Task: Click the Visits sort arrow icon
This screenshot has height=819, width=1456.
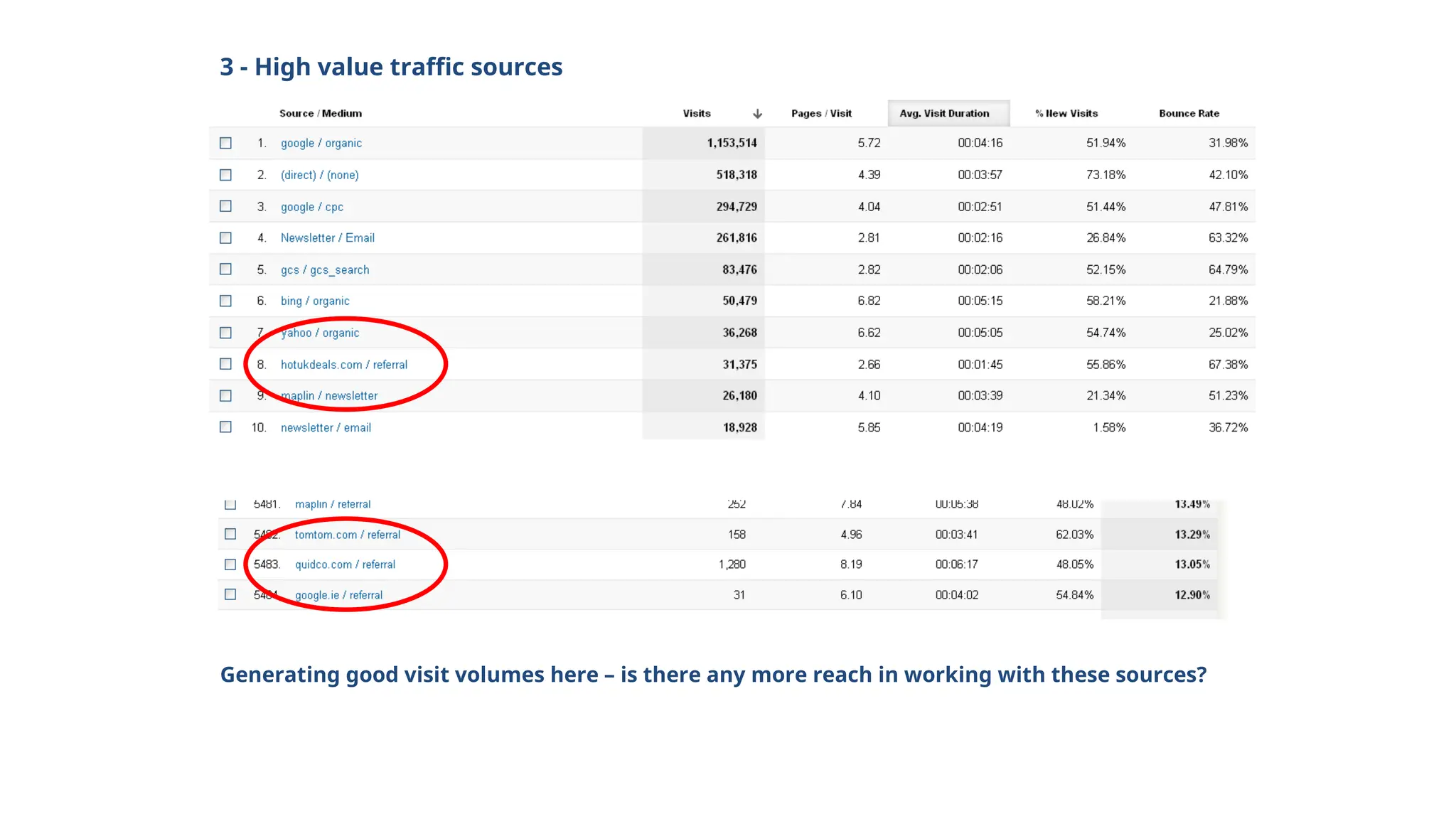Action: point(757,114)
